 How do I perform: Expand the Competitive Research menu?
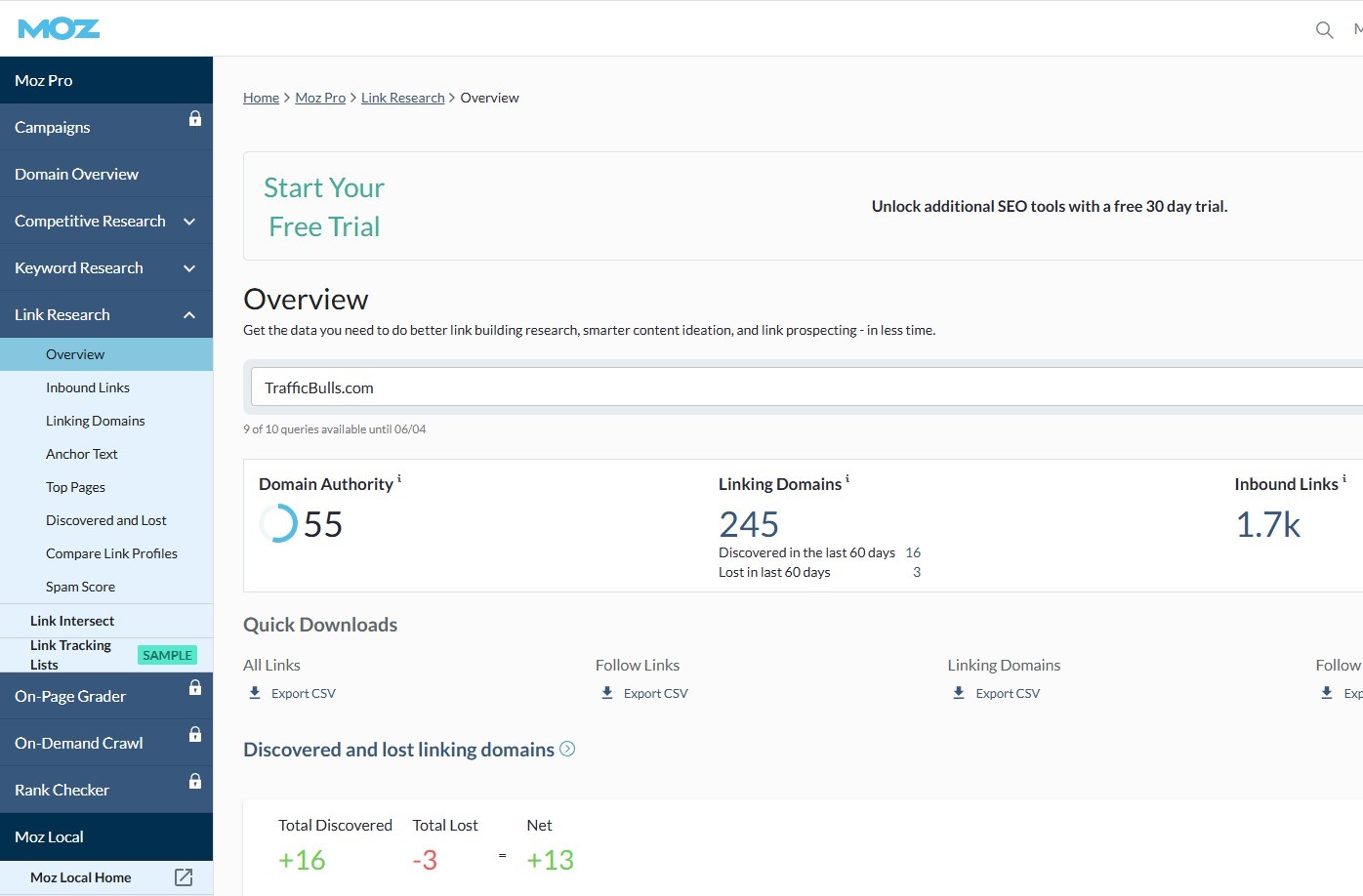189,222
